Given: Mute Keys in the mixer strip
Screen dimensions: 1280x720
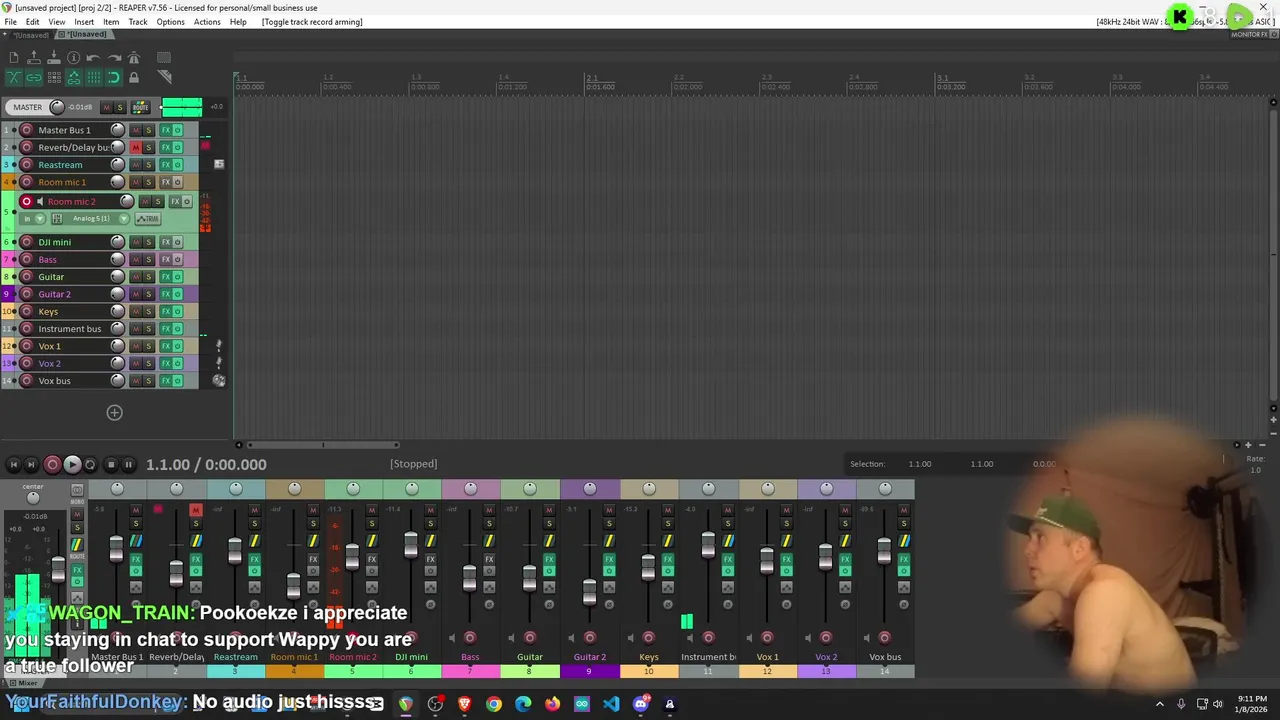Looking at the screenshot, I should (x=668, y=510).
